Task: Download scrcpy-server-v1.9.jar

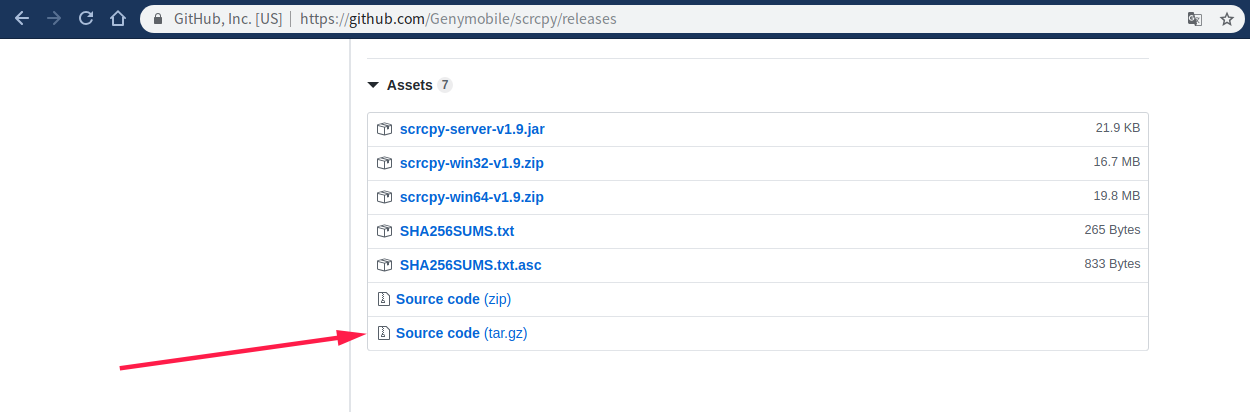Action: [471, 129]
